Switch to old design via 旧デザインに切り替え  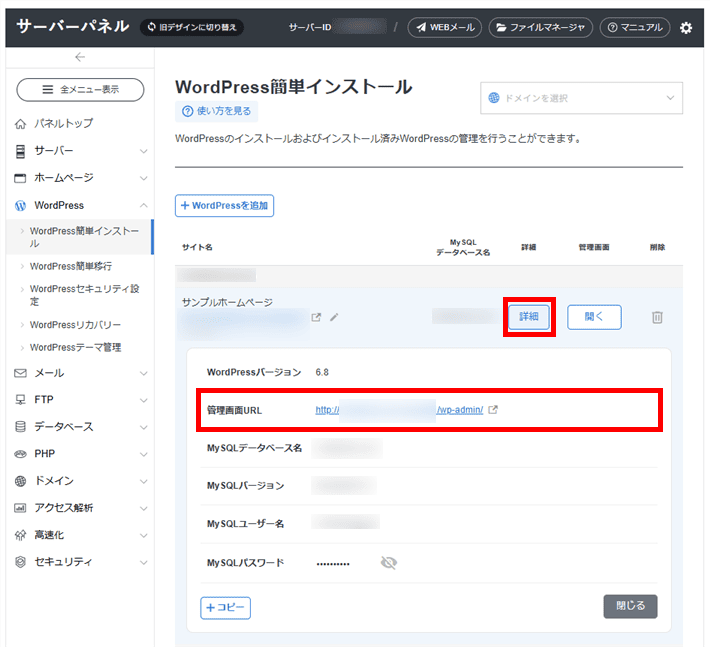coord(192,27)
